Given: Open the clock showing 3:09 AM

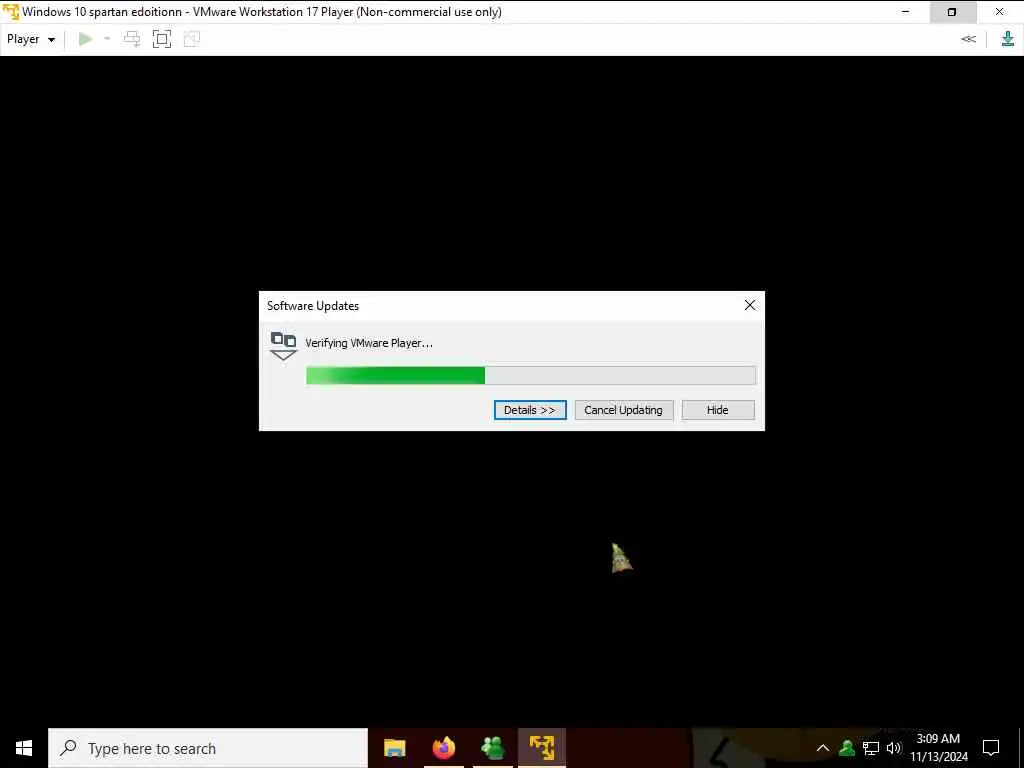Looking at the screenshot, I should pyautogui.click(x=938, y=748).
